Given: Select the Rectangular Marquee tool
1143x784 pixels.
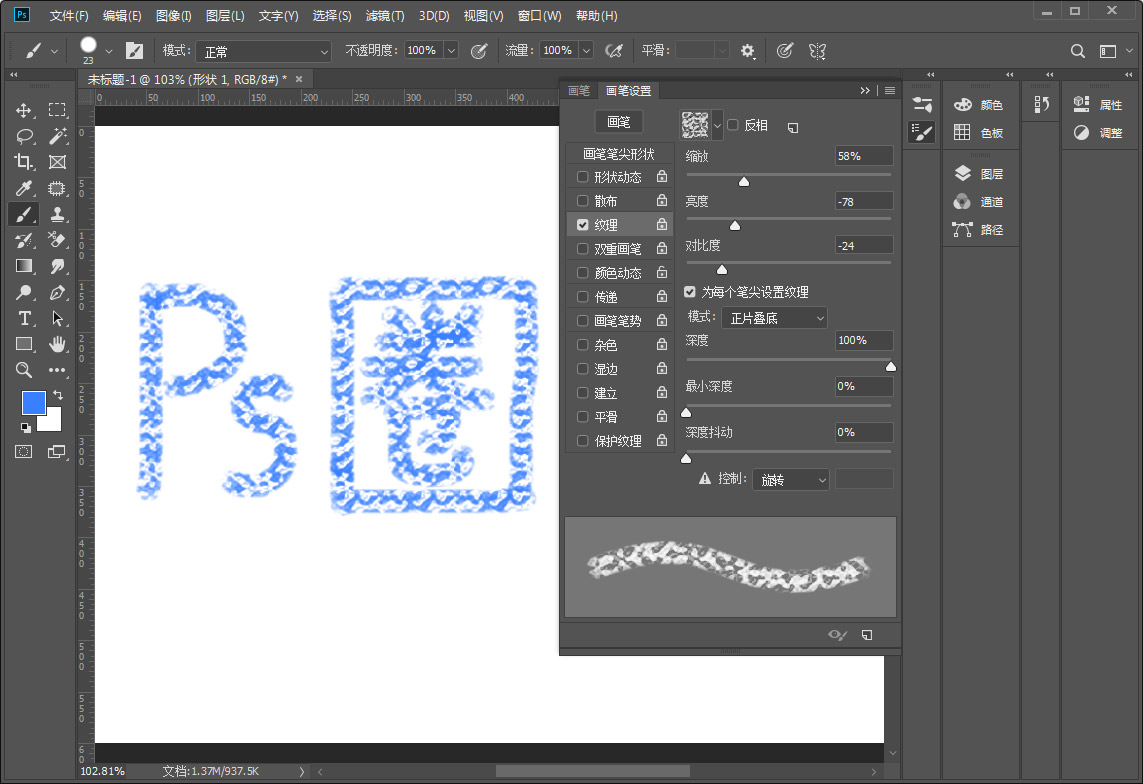Looking at the screenshot, I should click(x=57, y=110).
